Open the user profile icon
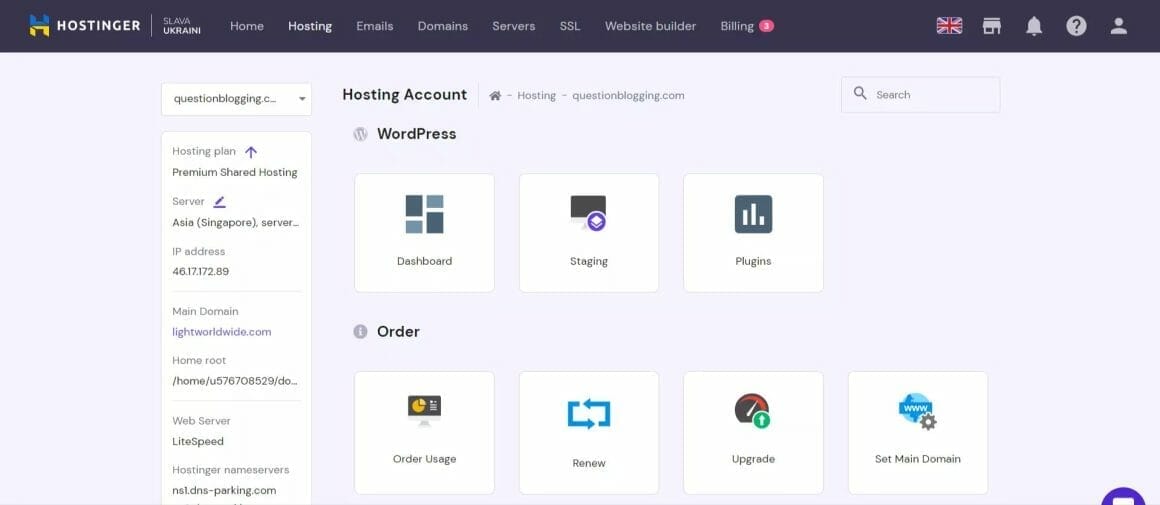Viewport: 1160px width, 505px height. [x=1119, y=26]
